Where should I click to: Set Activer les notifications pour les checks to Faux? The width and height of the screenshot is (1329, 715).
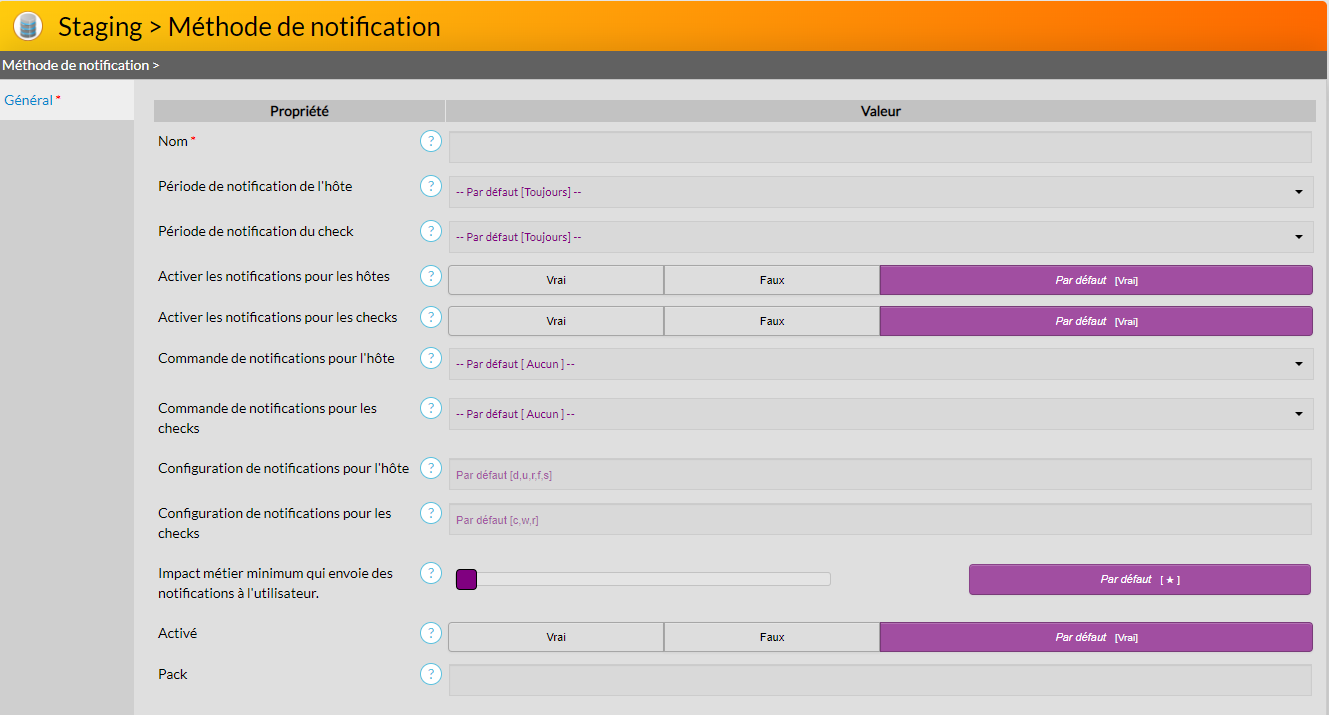tap(771, 321)
